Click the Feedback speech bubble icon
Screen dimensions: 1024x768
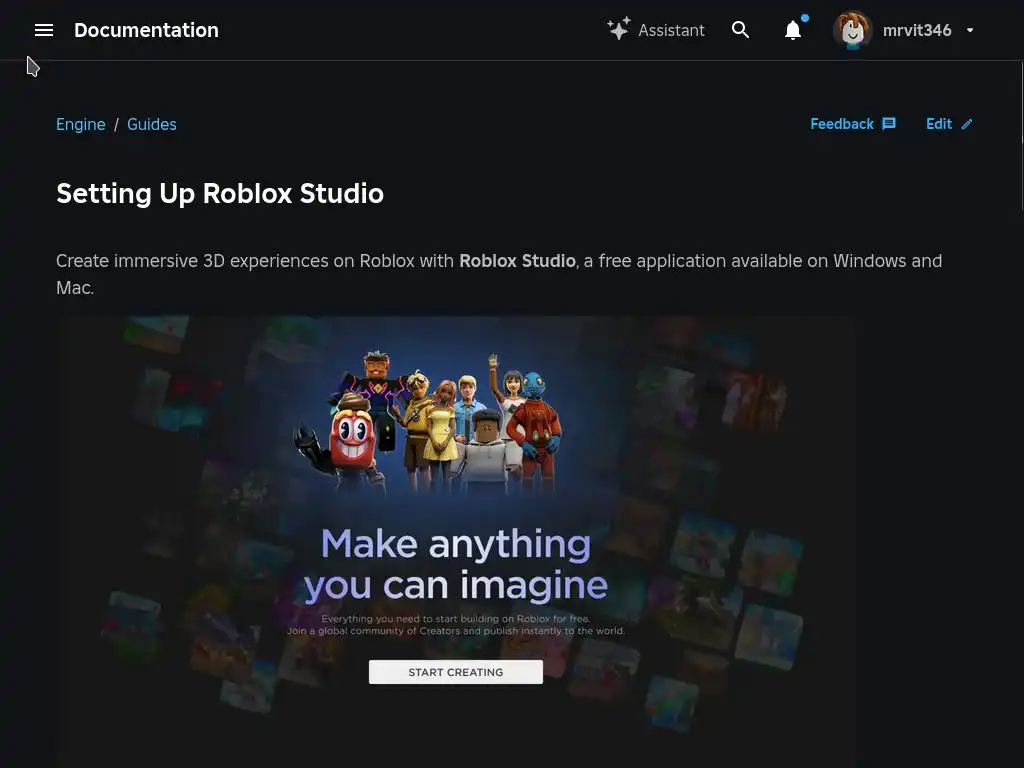889,124
